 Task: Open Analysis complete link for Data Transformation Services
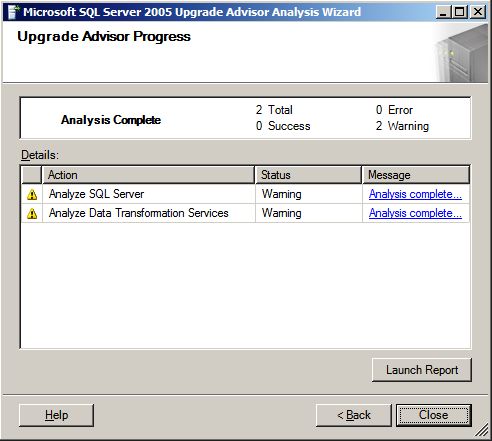tap(415, 213)
